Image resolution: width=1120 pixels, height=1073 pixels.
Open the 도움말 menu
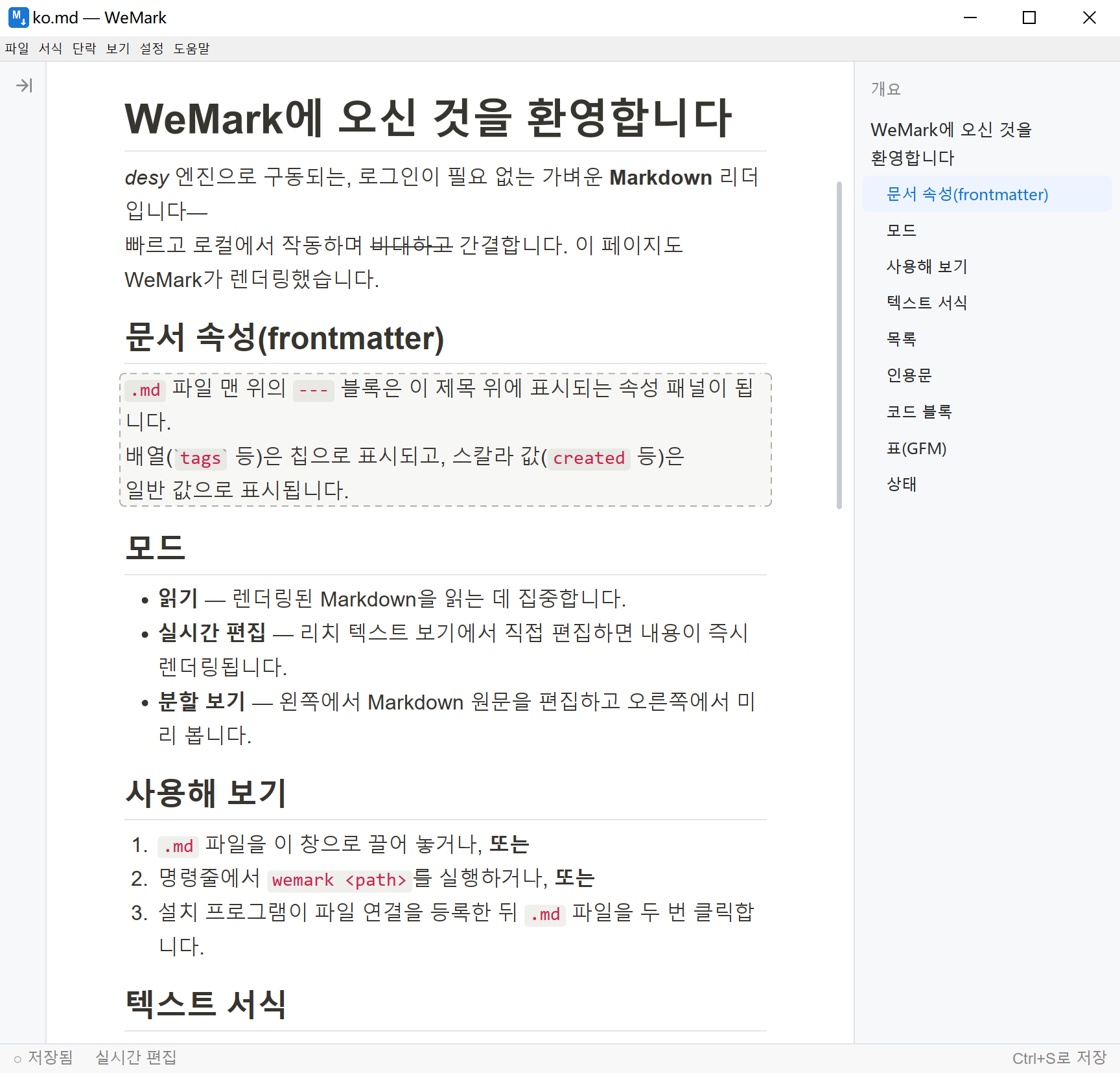point(192,49)
